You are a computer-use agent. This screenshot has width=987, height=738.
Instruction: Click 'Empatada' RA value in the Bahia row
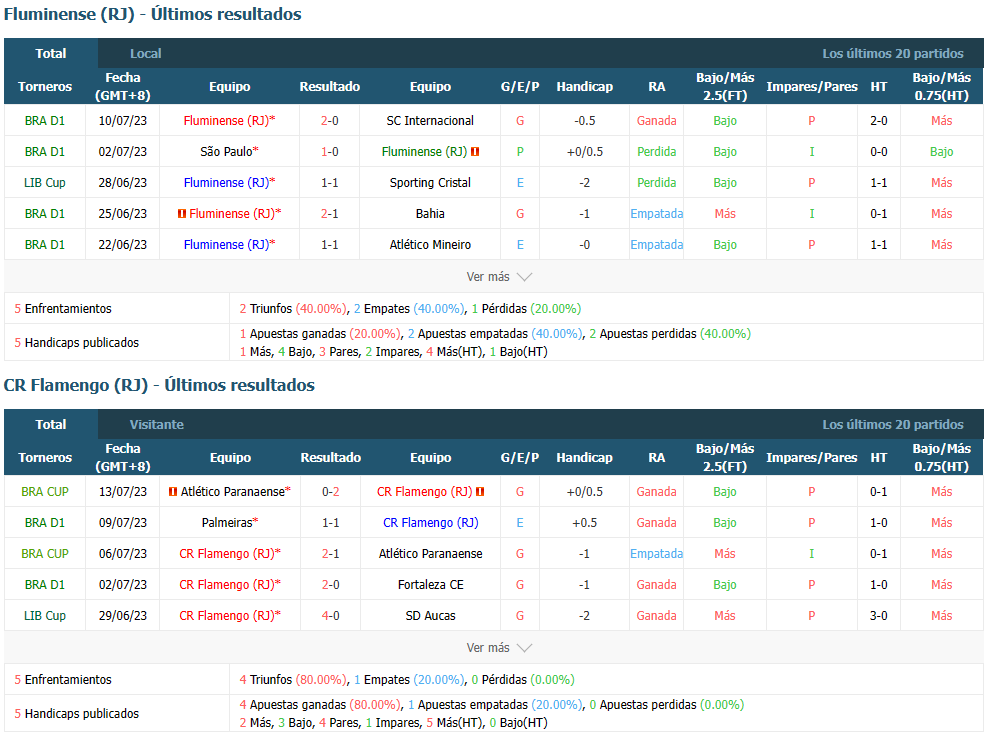point(657,213)
